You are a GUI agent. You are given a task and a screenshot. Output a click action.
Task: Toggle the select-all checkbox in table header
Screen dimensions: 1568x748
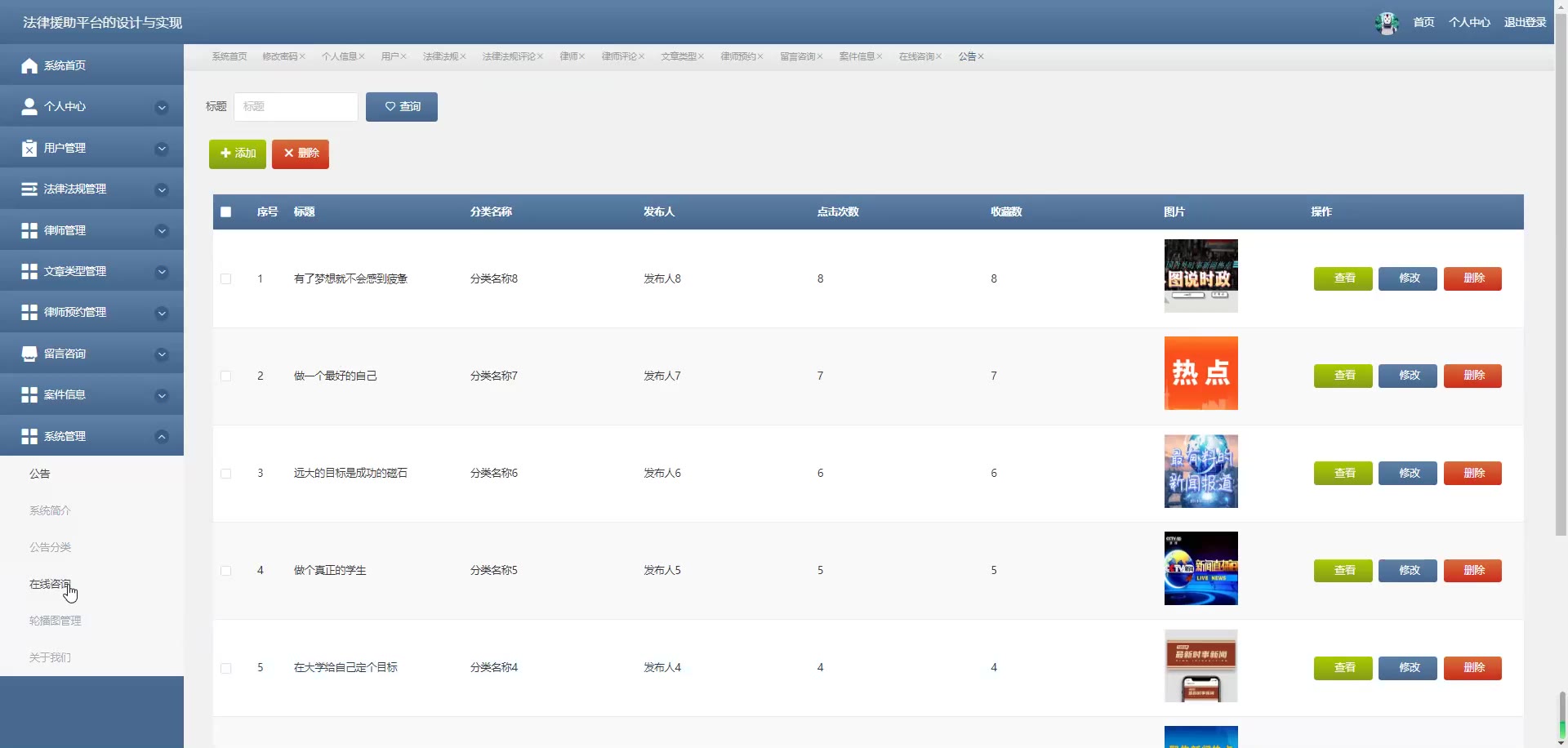coord(226,212)
